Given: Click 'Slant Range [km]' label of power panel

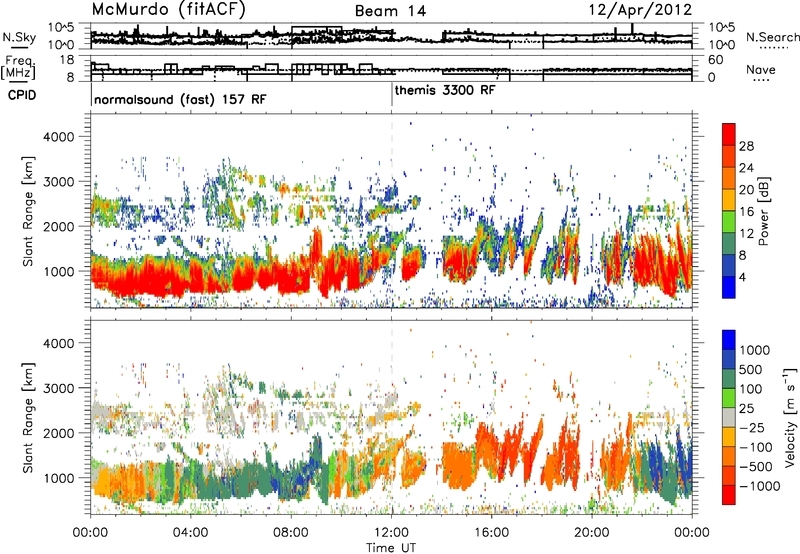Looking at the screenshot, I should point(29,212).
